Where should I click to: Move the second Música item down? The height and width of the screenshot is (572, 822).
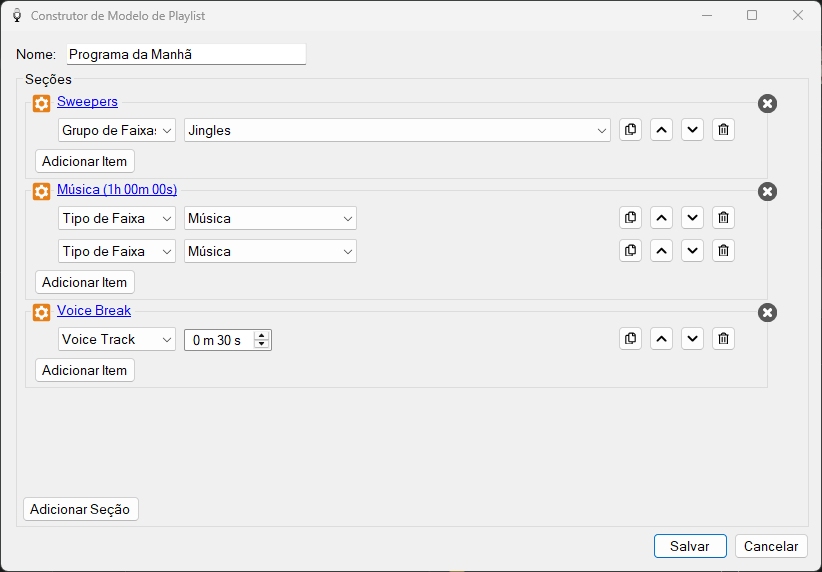point(692,251)
